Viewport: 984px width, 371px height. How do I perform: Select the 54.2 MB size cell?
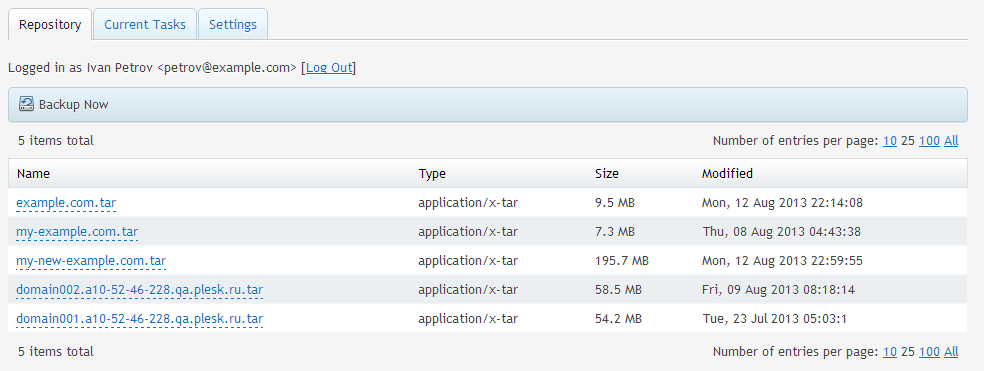(x=618, y=319)
